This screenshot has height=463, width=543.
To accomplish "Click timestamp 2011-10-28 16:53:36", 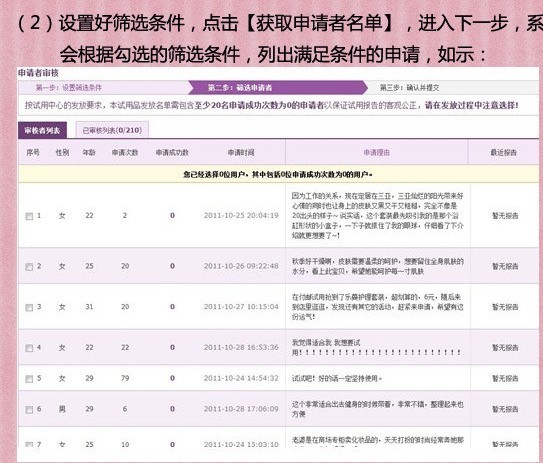I will [241, 347].
